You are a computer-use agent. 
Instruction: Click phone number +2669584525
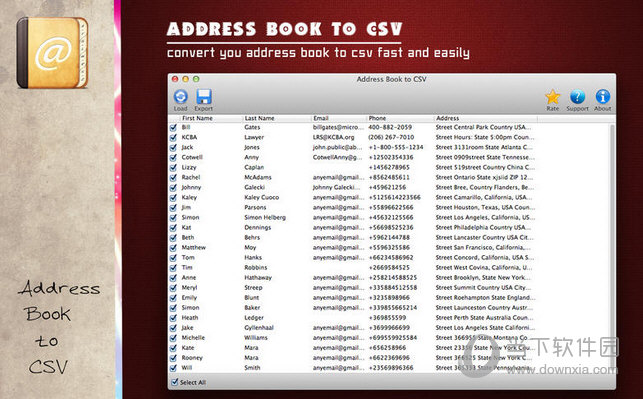(389, 267)
